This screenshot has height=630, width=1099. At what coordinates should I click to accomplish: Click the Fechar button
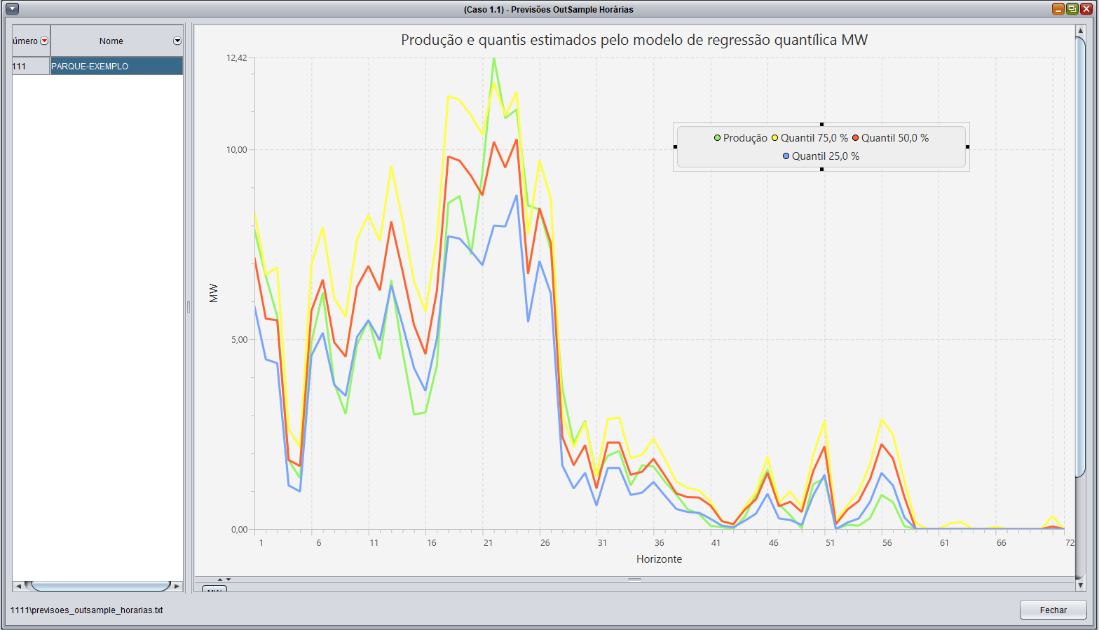point(1052,610)
